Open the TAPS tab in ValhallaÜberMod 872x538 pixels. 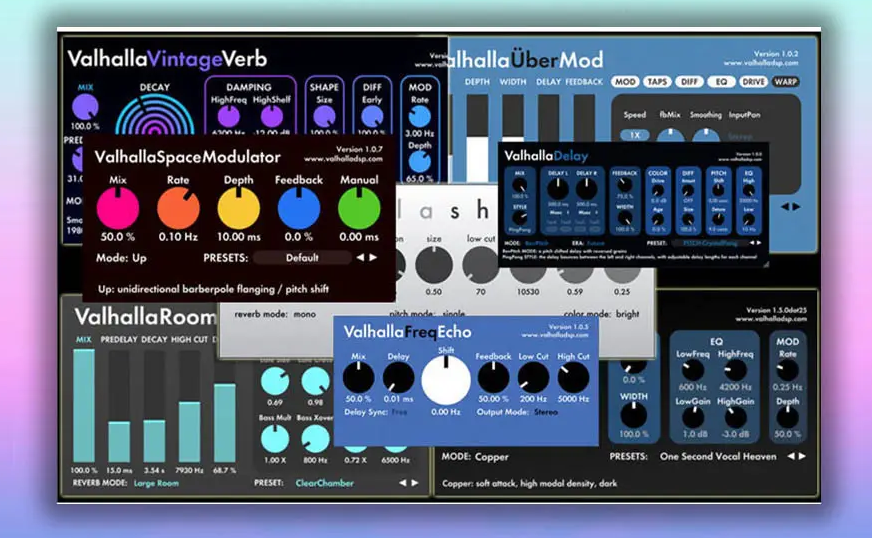[657, 82]
